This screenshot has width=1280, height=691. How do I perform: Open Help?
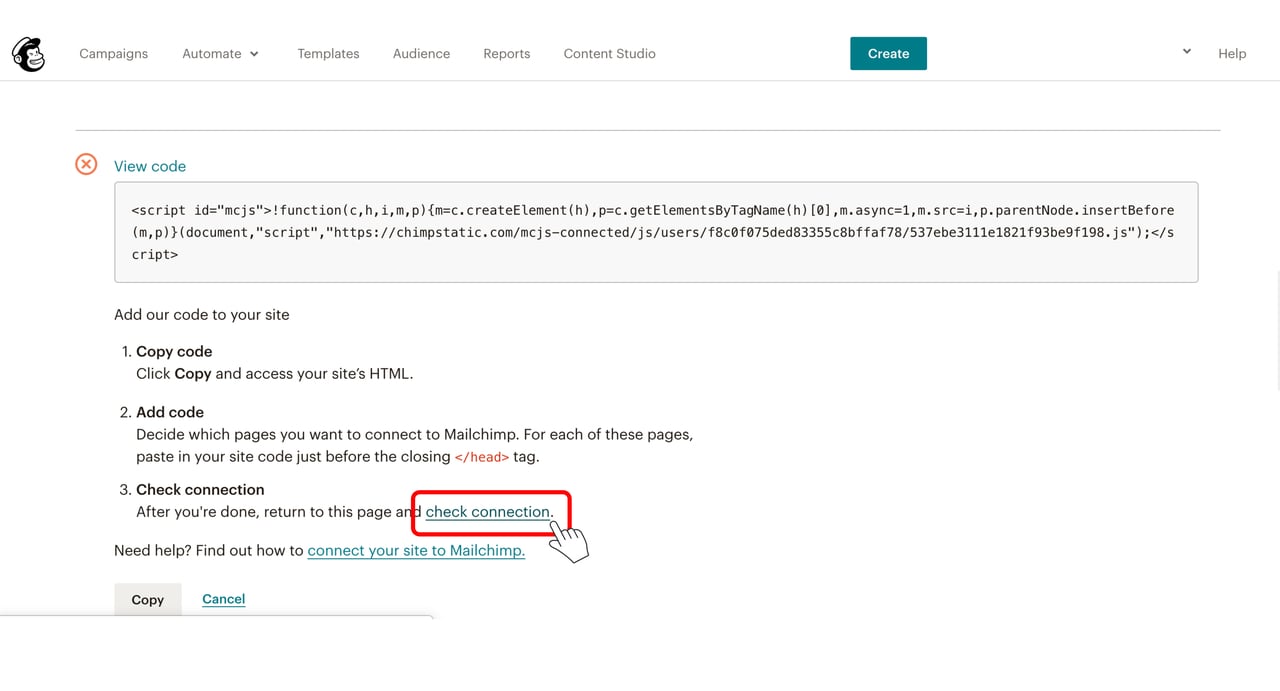1232,54
